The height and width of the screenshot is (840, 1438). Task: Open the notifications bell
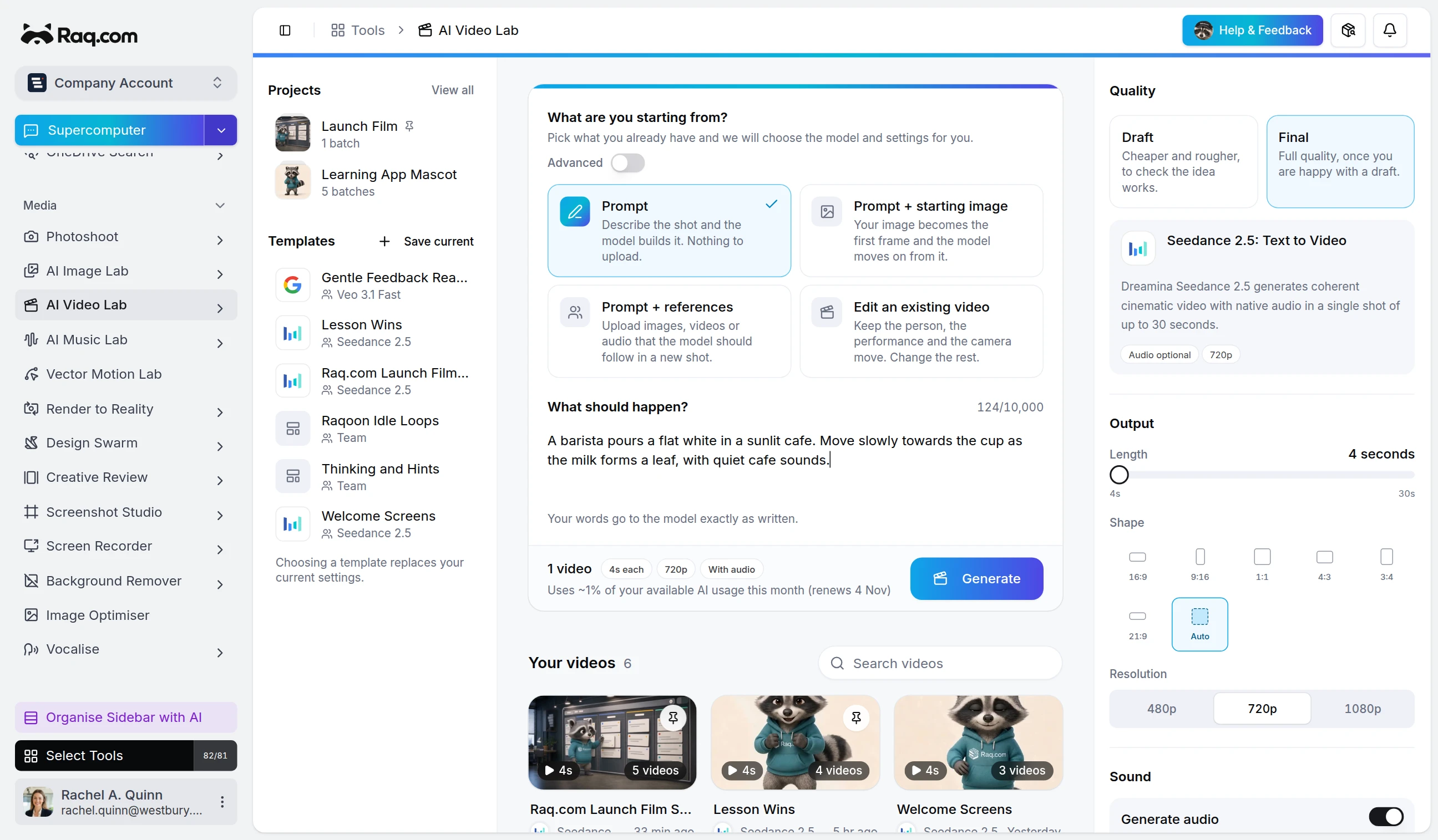pyautogui.click(x=1389, y=30)
